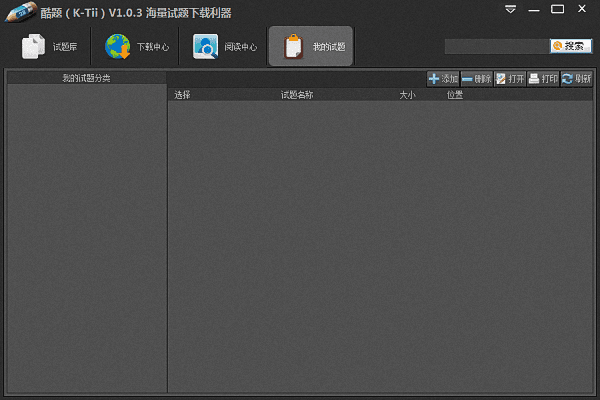The height and width of the screenshot is (400, 600).
Task: Click inside the search text field
Action: coord(496,46)
